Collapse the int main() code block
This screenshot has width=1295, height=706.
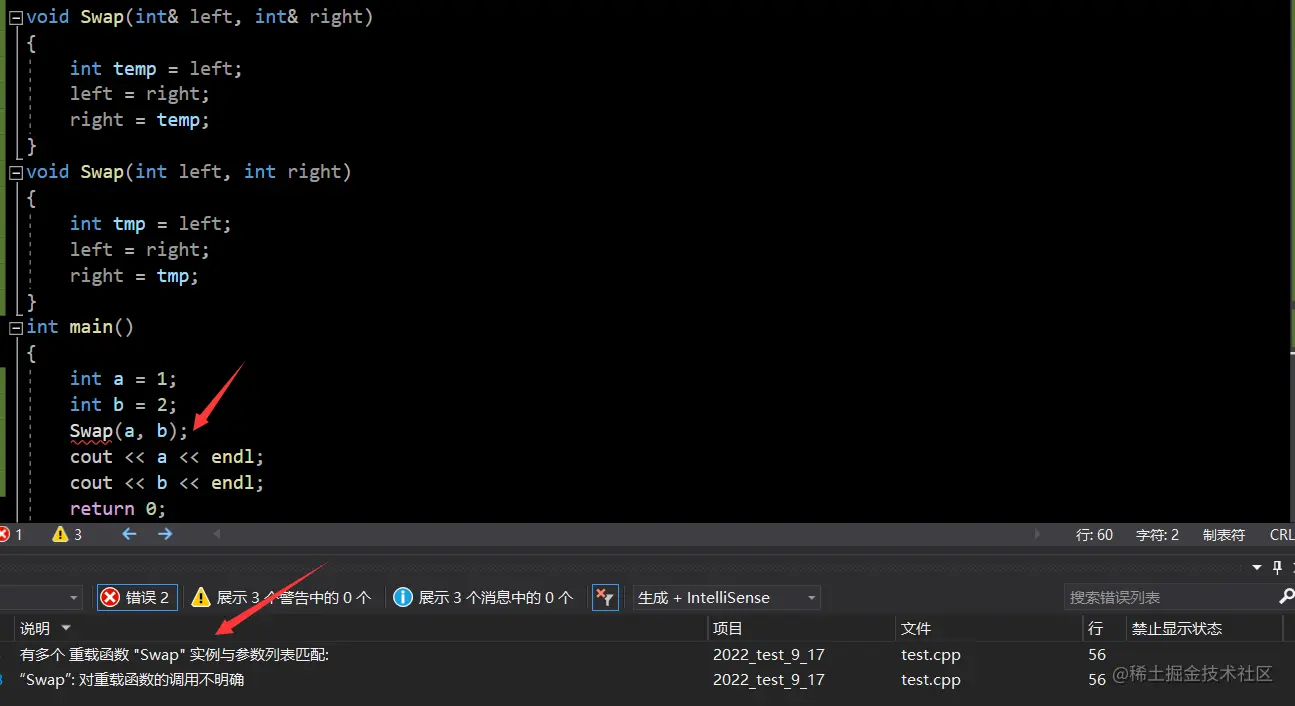pos(15,326)
